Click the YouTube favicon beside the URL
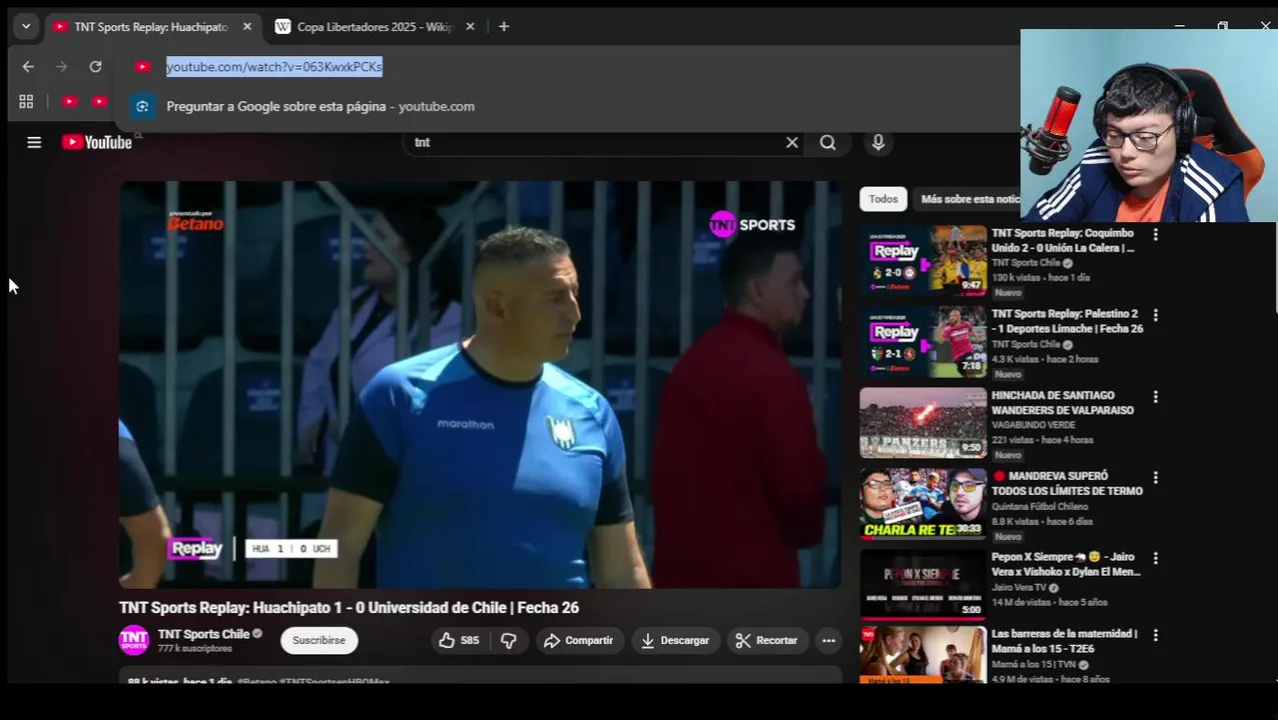 pos(142,67)
